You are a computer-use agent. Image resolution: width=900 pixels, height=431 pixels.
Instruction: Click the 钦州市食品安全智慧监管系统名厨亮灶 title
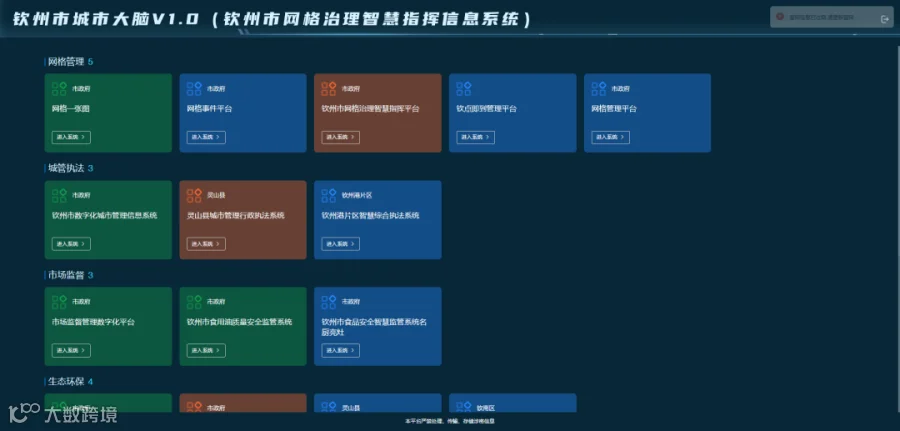pos(374,327)
